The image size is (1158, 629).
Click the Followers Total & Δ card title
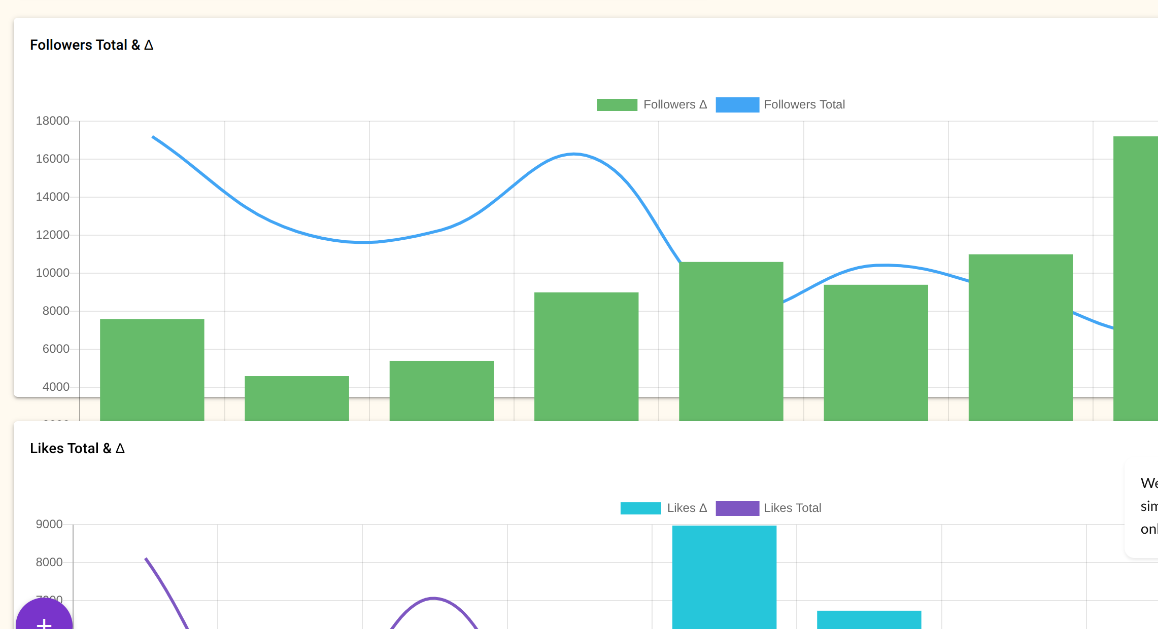pos(92,45)
